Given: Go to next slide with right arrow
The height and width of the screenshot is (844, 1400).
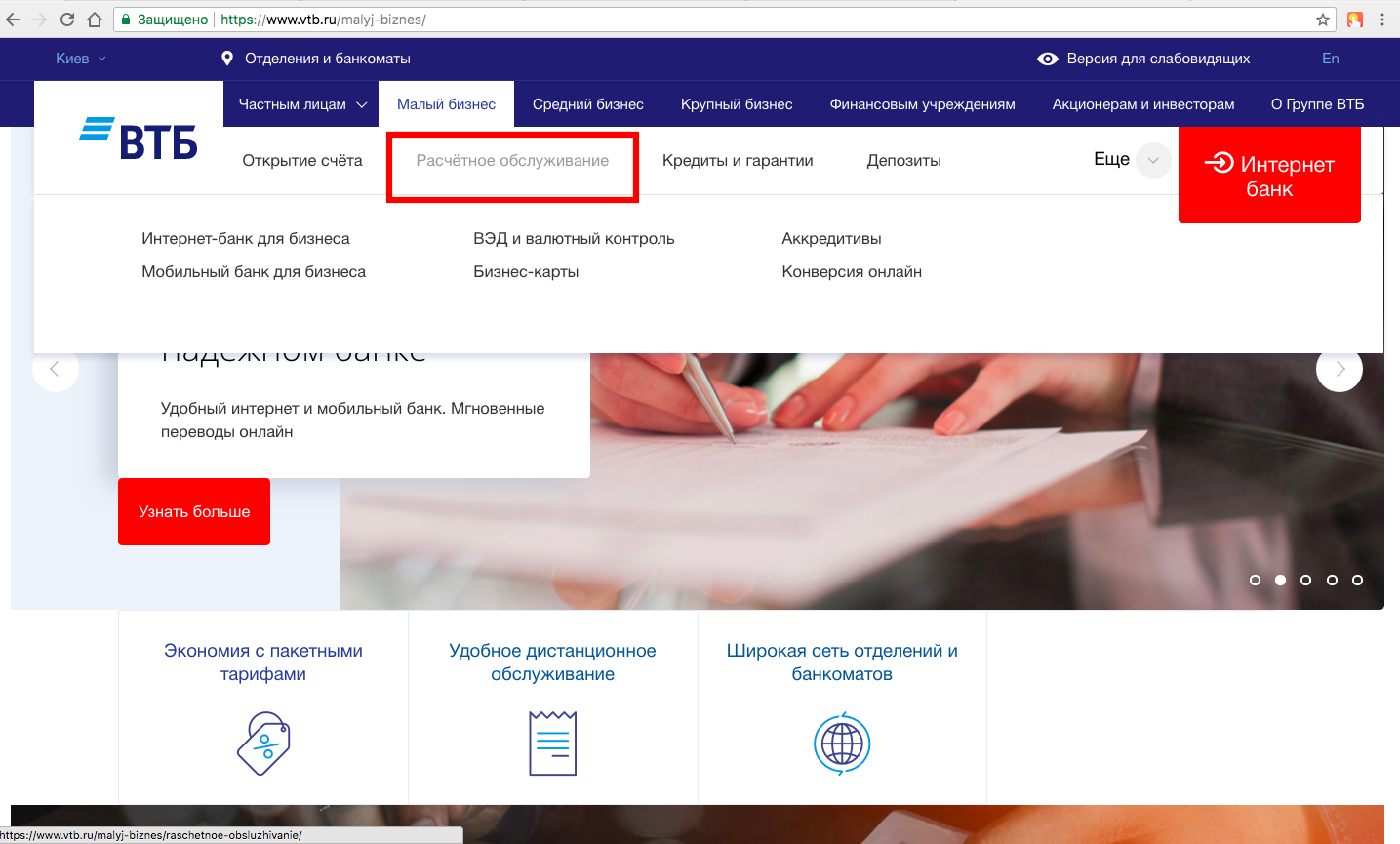Looking at the screenshot, I should [1340, 369].
